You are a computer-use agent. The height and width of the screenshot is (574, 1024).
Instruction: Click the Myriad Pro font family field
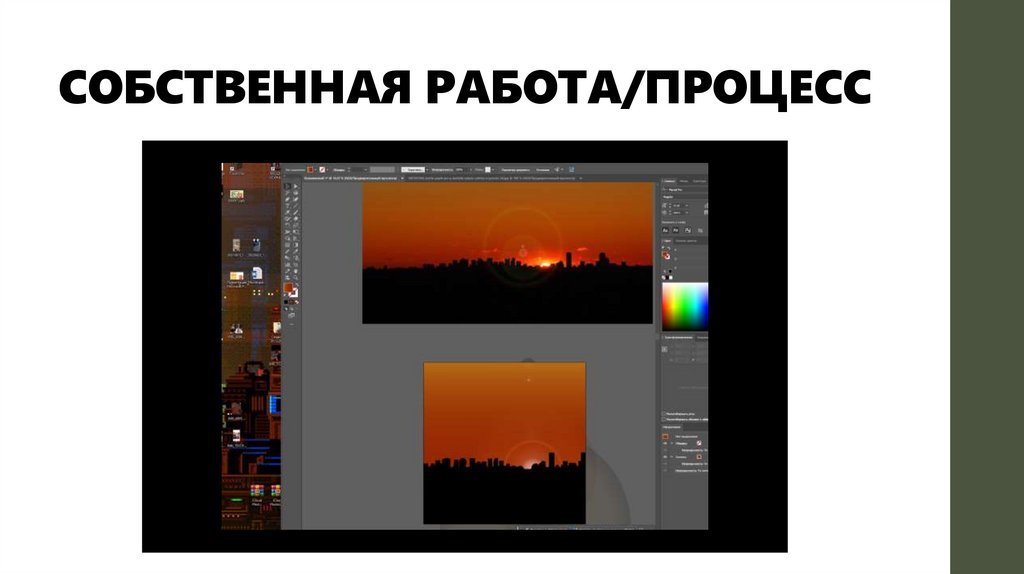pos(686,190)
